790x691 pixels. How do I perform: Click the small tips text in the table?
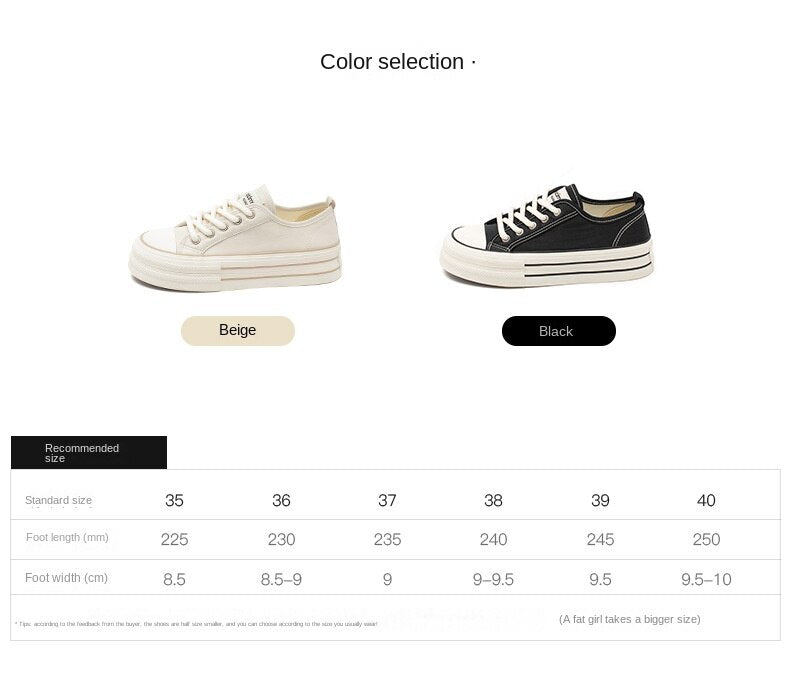click(x=196, y=624)
